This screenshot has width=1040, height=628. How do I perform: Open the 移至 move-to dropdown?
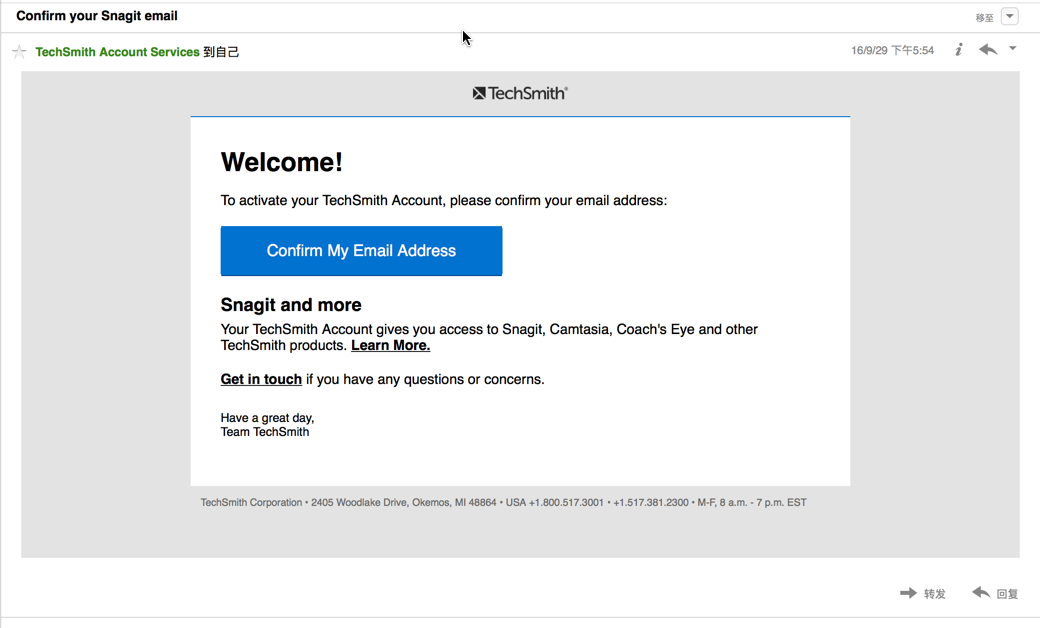point(1009,17)
